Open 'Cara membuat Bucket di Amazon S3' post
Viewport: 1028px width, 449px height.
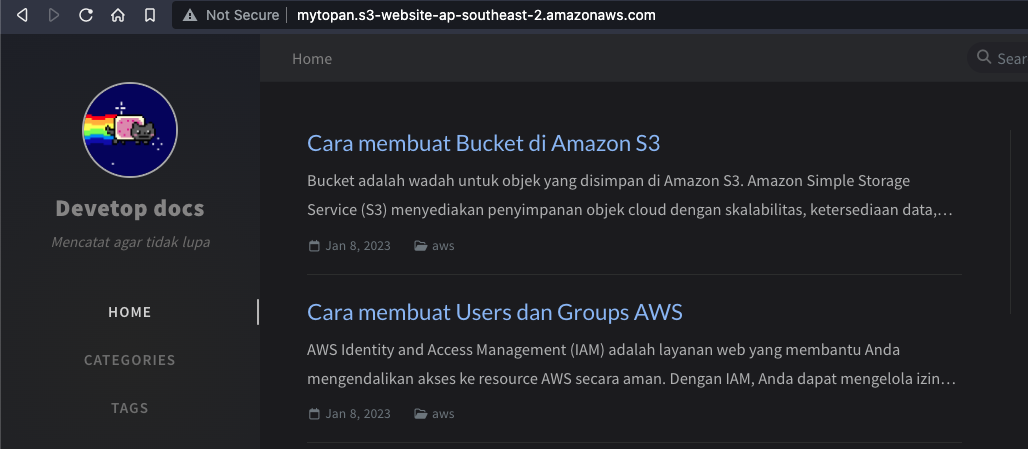(x=483, y=143)
